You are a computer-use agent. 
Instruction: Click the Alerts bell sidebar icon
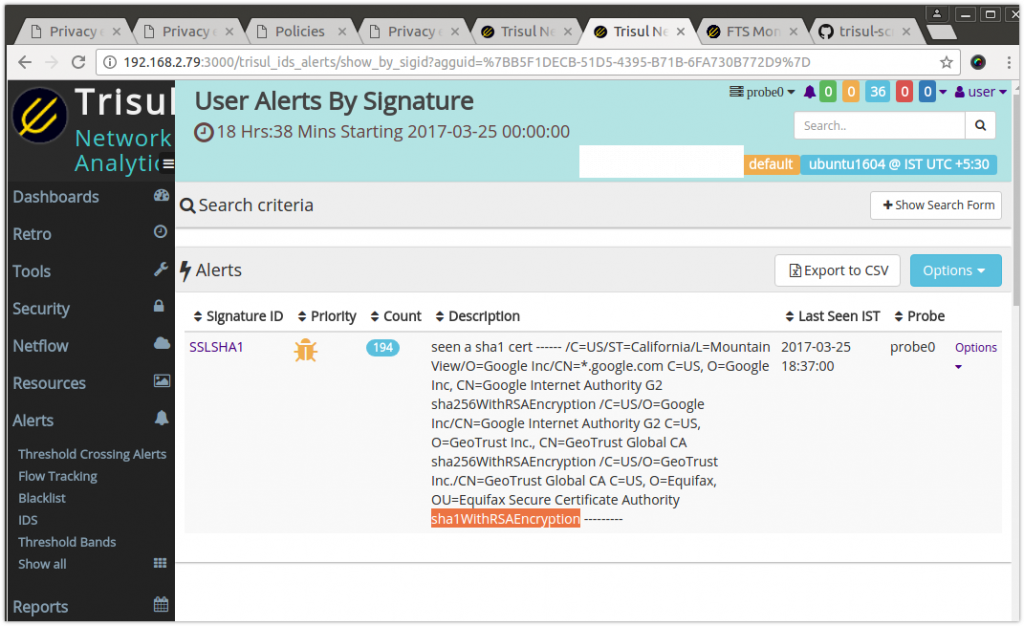click(x=161, y=418)
